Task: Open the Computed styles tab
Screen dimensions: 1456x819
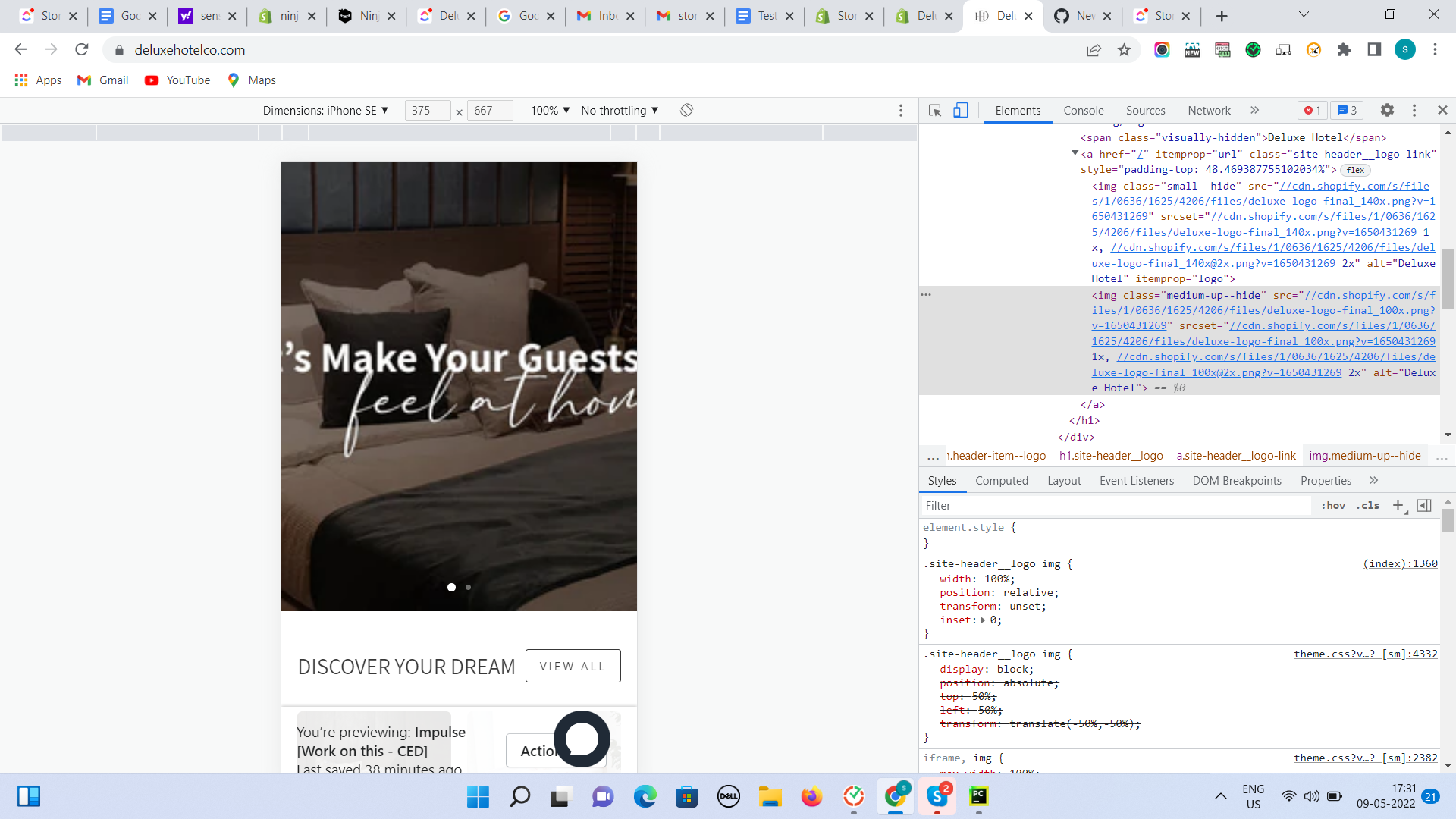Action: pyautogui.click(x=1001, y=481)
